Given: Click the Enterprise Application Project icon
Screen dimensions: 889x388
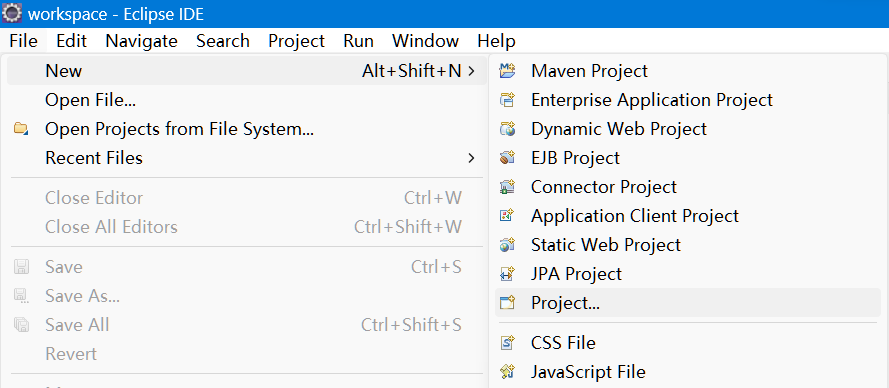Looking at the screenshot, I should [x=507, y=100].
